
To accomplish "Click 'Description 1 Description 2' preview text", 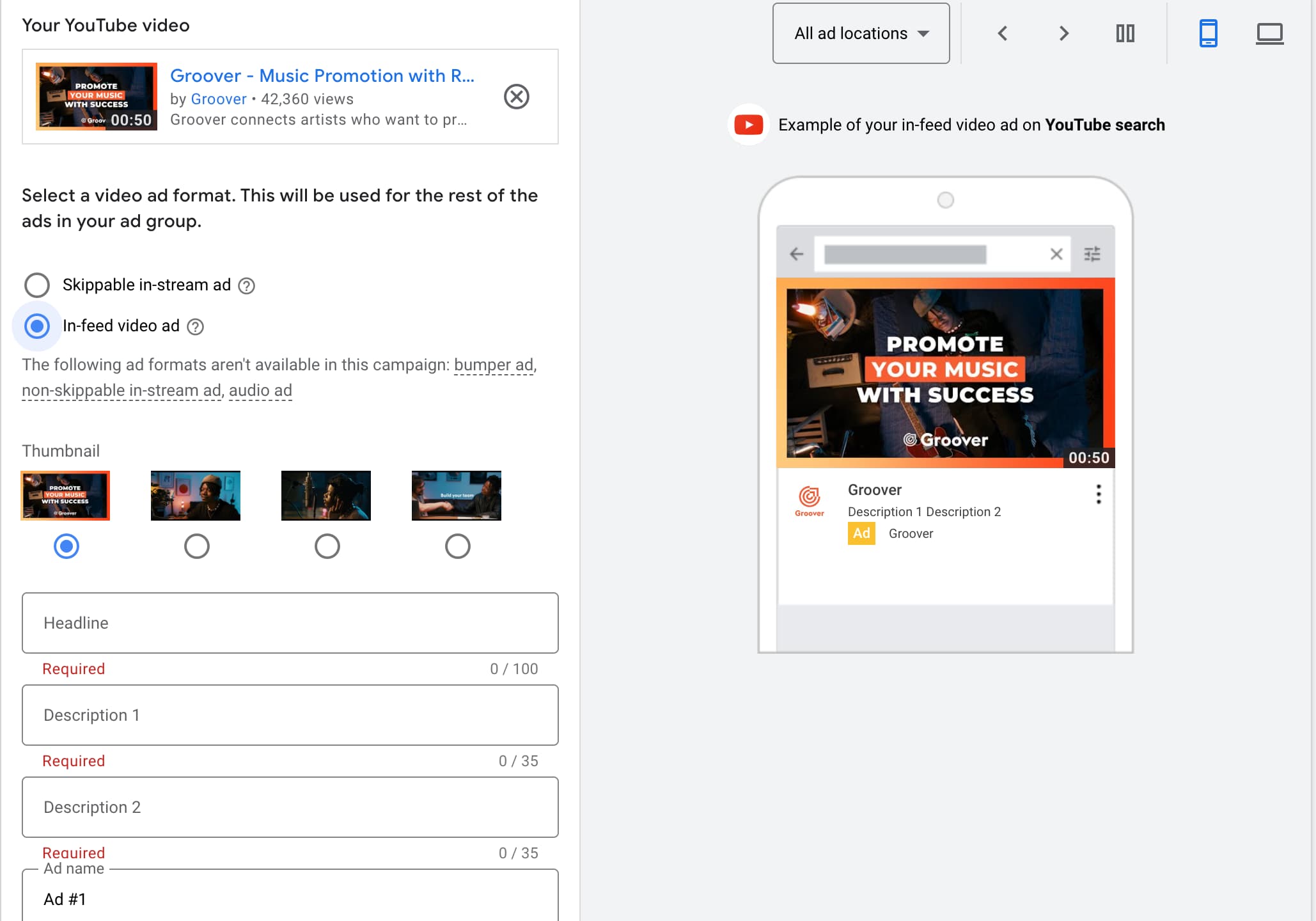I will pos(924,512).
